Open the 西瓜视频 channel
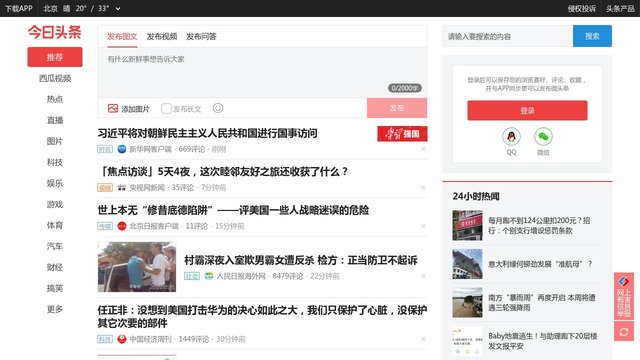This screenshot has height=360, width=640. pyautogui.click(x=55, y=78)
